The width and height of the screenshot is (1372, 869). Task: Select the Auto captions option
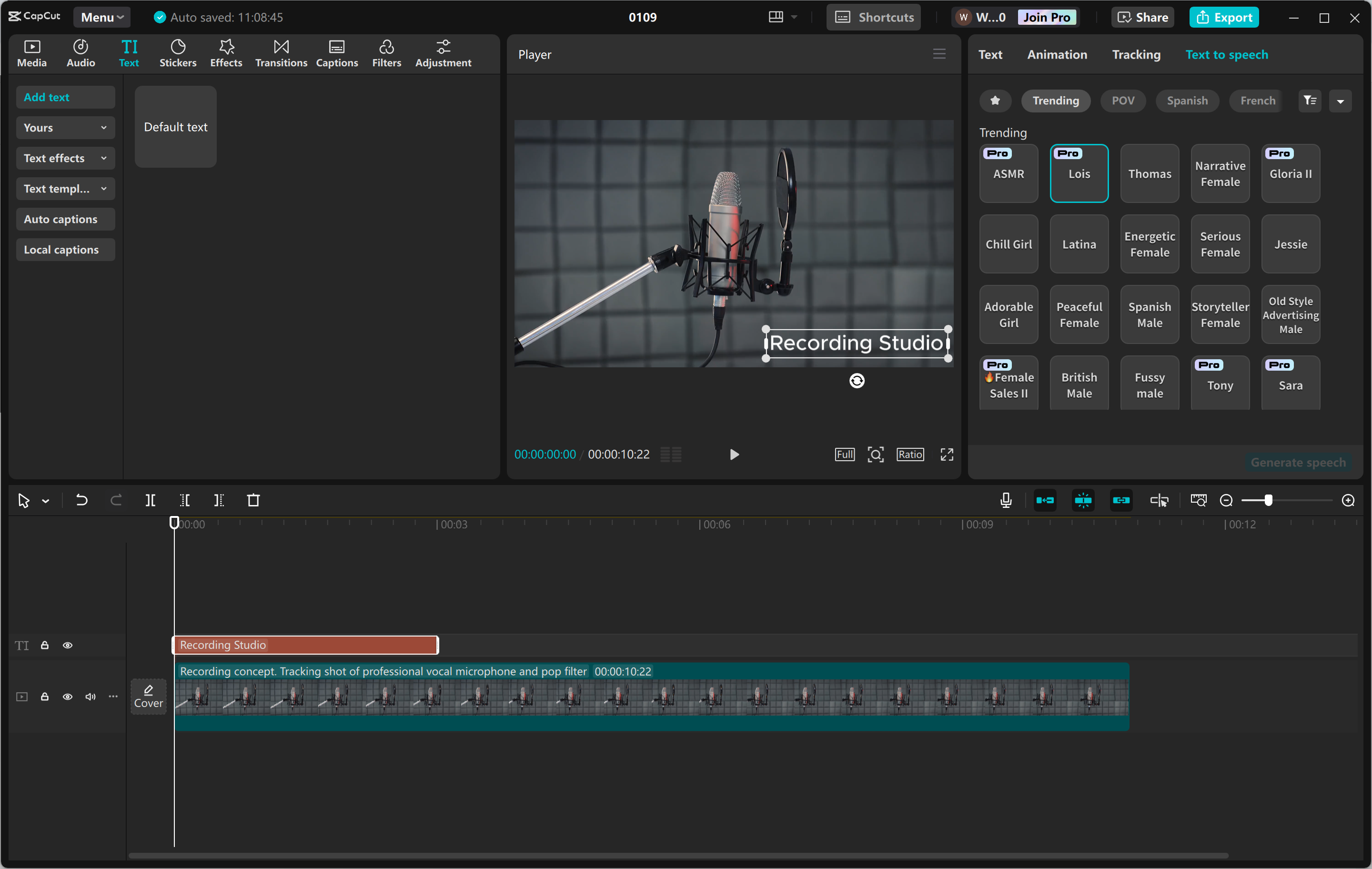click(61, 219)
